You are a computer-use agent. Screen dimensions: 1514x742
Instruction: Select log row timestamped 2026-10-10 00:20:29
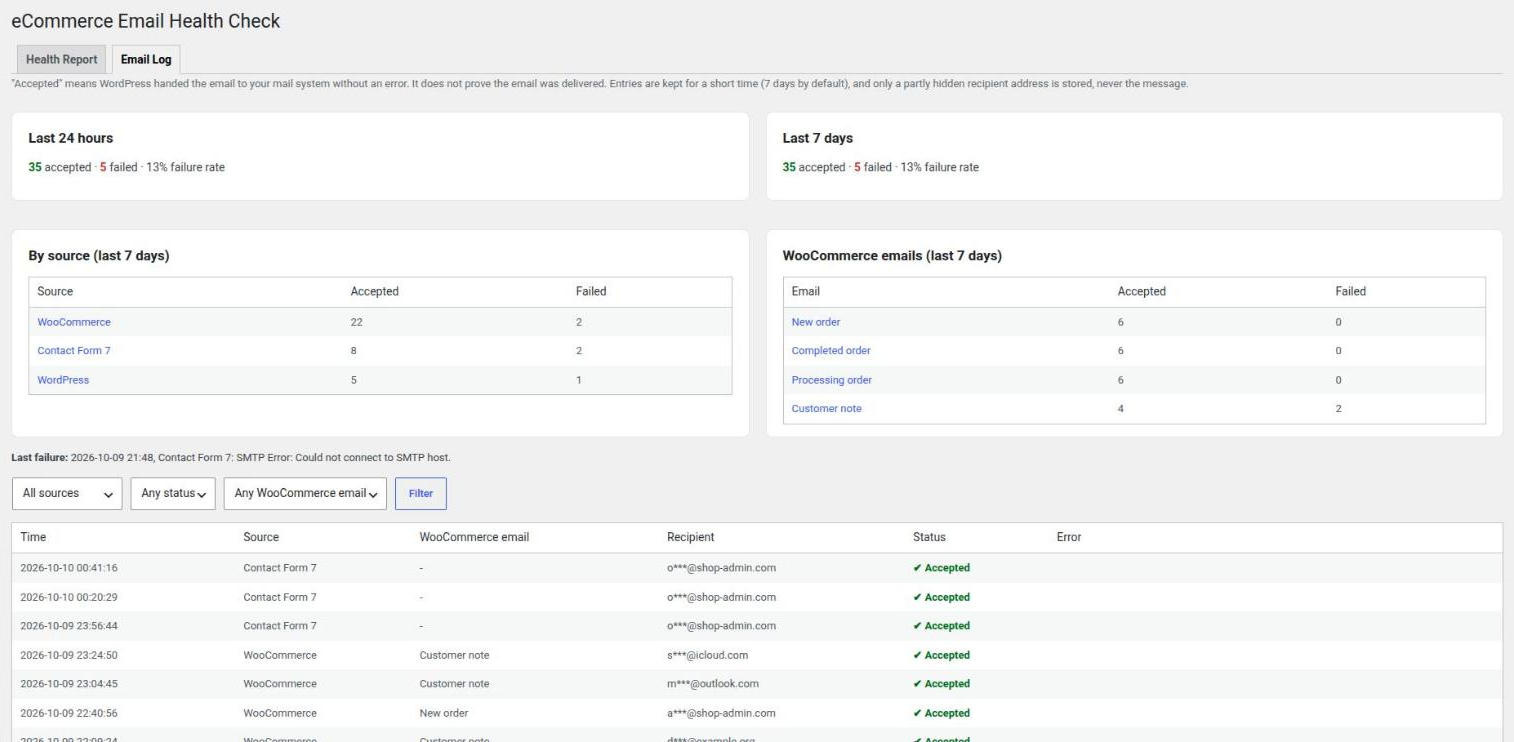pos(757,597)
